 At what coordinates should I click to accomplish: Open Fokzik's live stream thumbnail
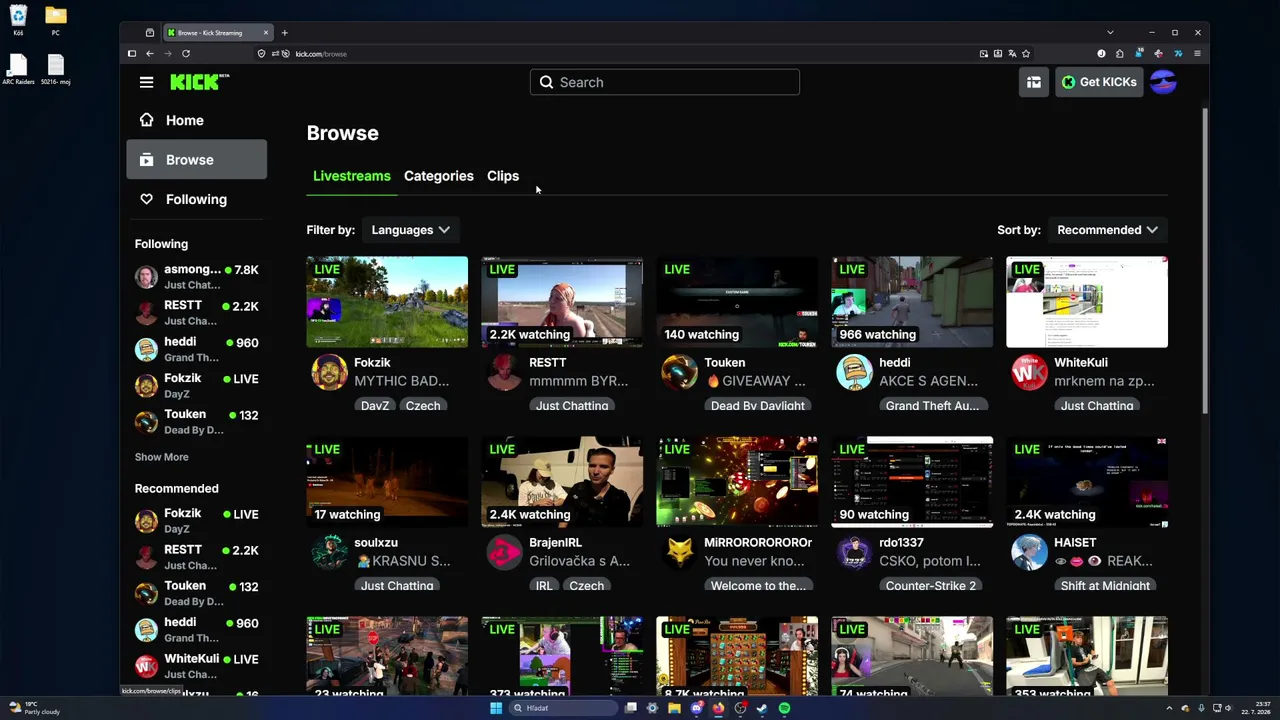click(x=387, y=302)
